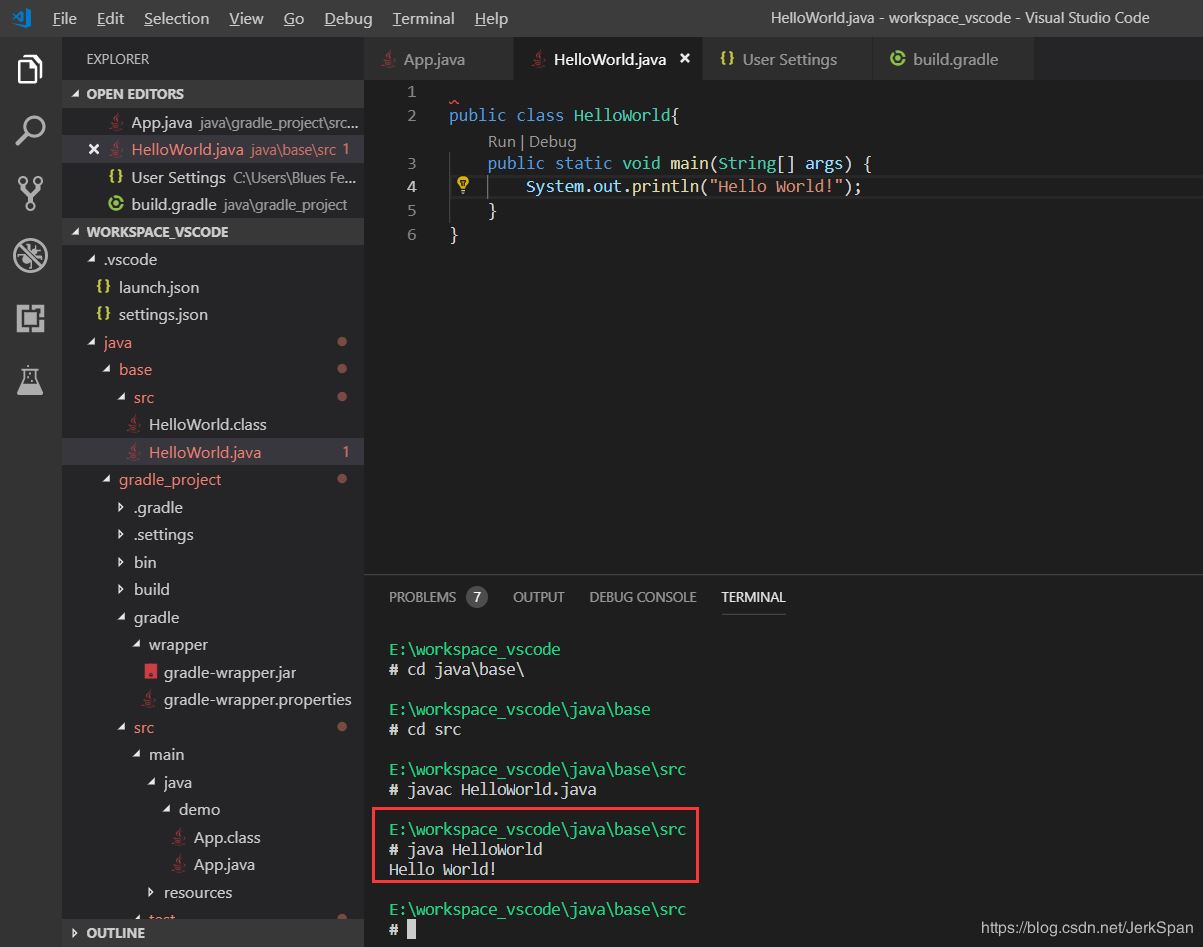The height and width of the screenshot is (947, 1203).
Task: Expand the resources folder
Action: tap(197, 892)
